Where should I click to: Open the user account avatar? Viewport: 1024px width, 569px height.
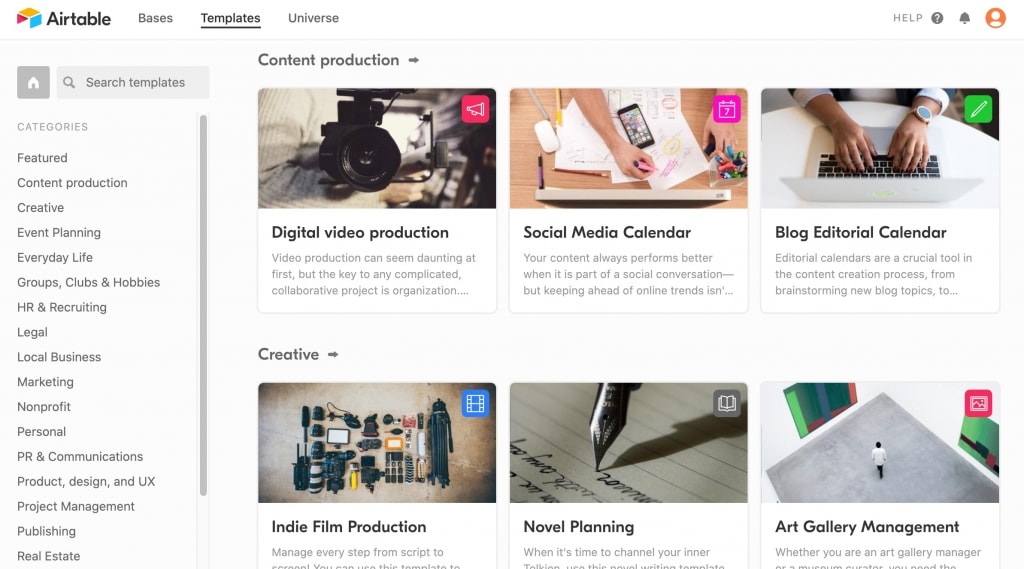click(995, 18)
